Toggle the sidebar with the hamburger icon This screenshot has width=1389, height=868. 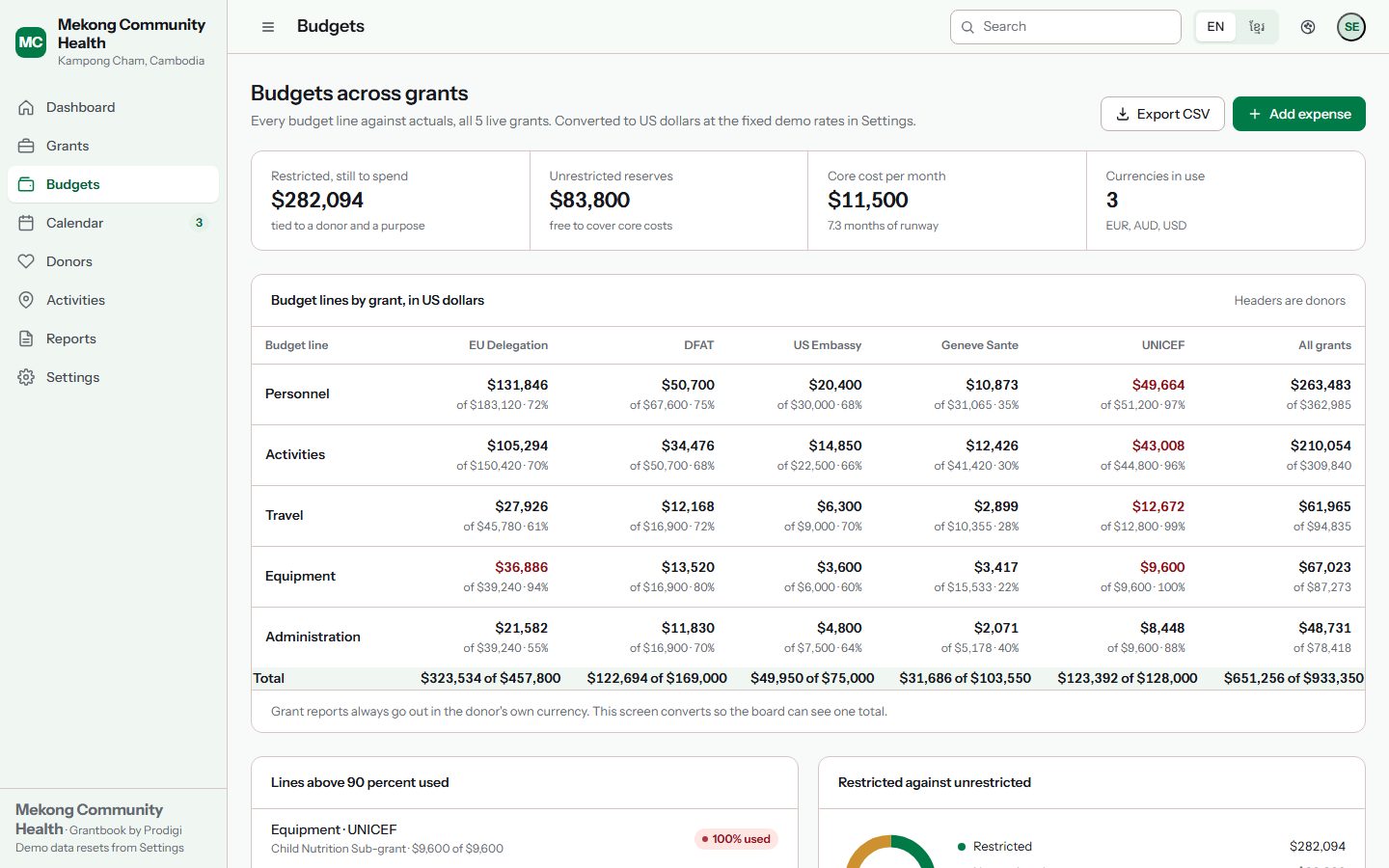click(x=268, y=27)
